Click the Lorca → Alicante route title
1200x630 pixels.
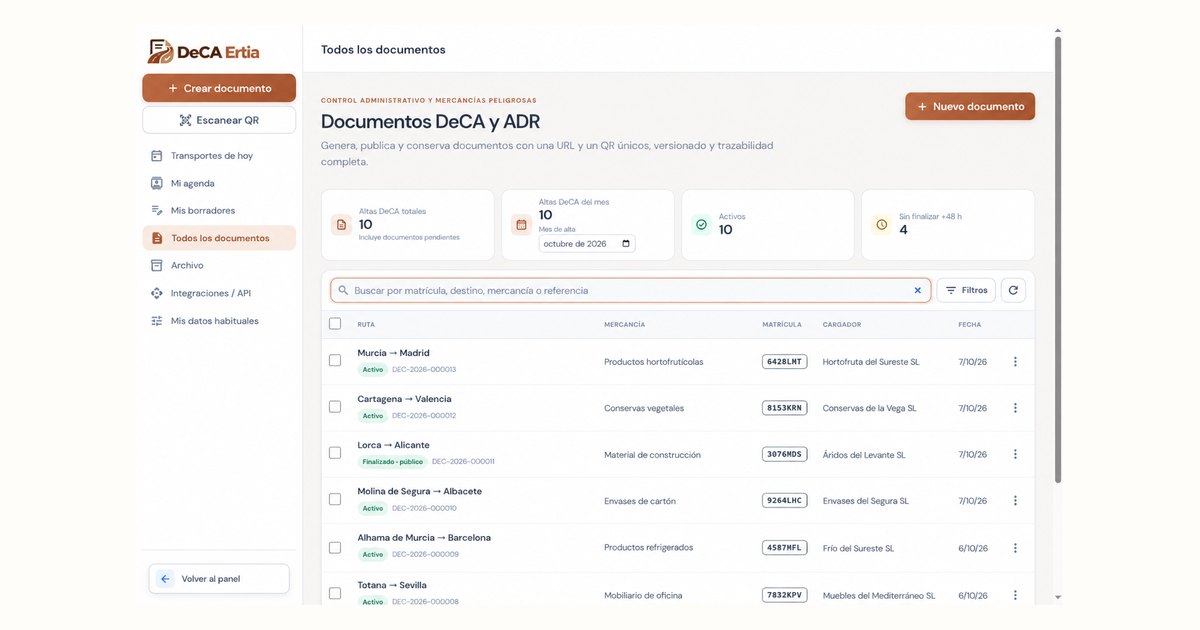(x=394, y=445)
